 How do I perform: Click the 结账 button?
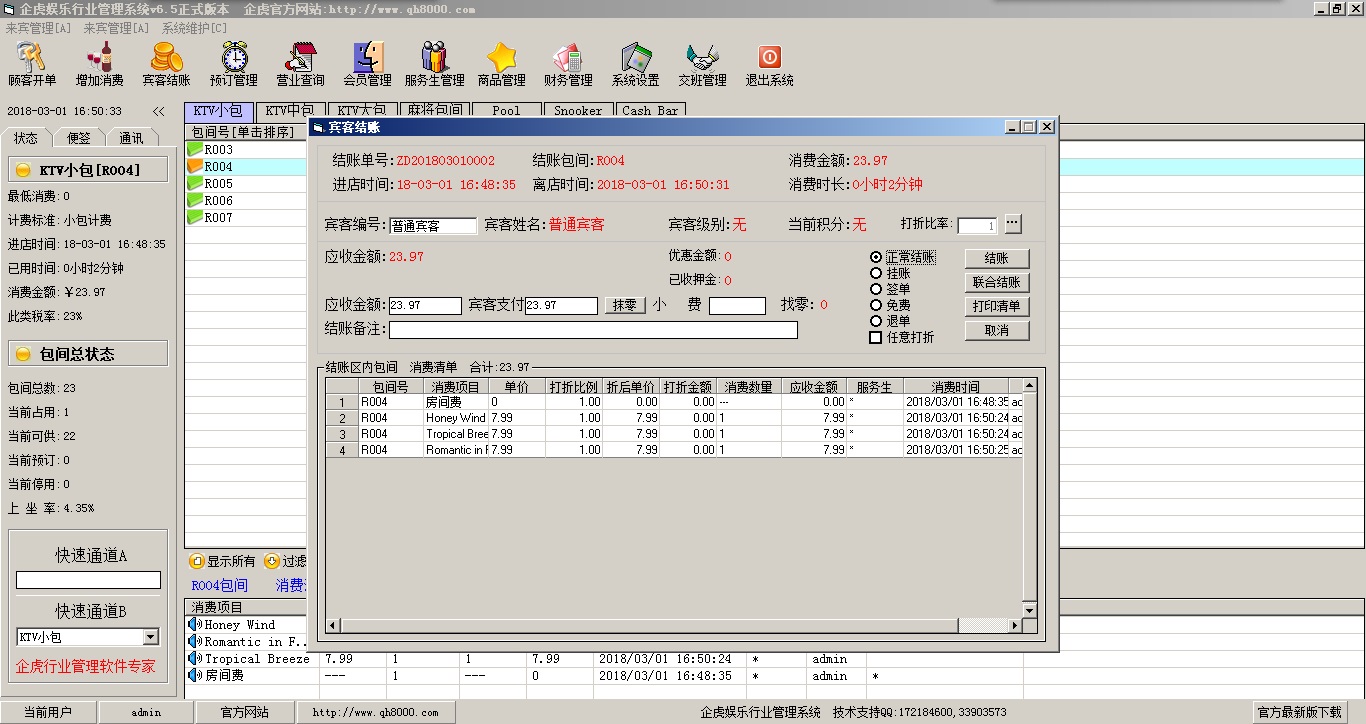coord(996,258)
